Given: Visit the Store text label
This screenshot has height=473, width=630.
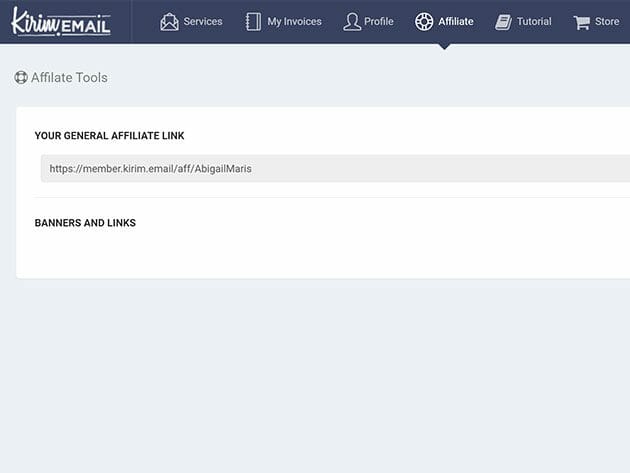Looking at the screenshot, I should click(x=607, y=22).
